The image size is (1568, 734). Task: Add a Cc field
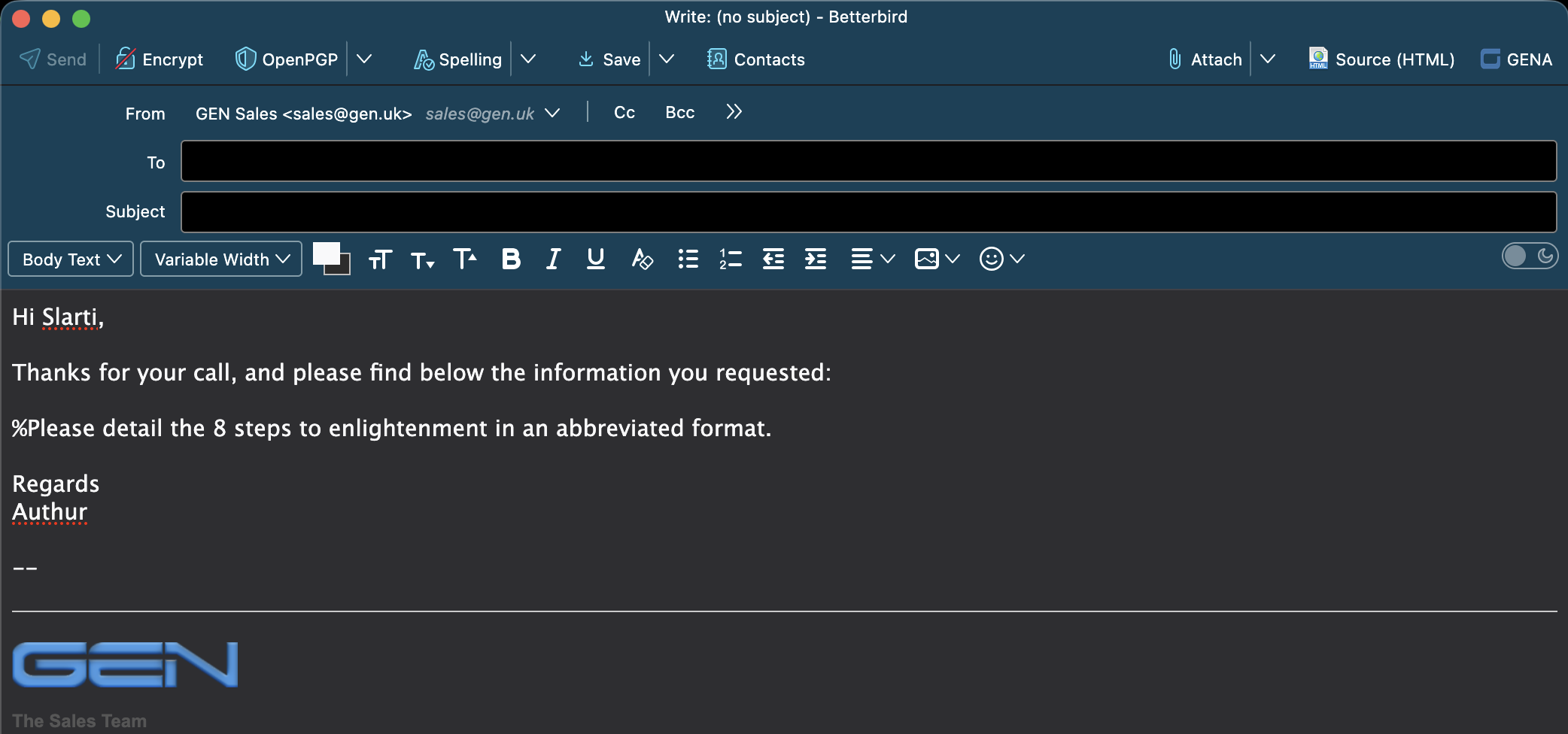click(x=624, y=113)
